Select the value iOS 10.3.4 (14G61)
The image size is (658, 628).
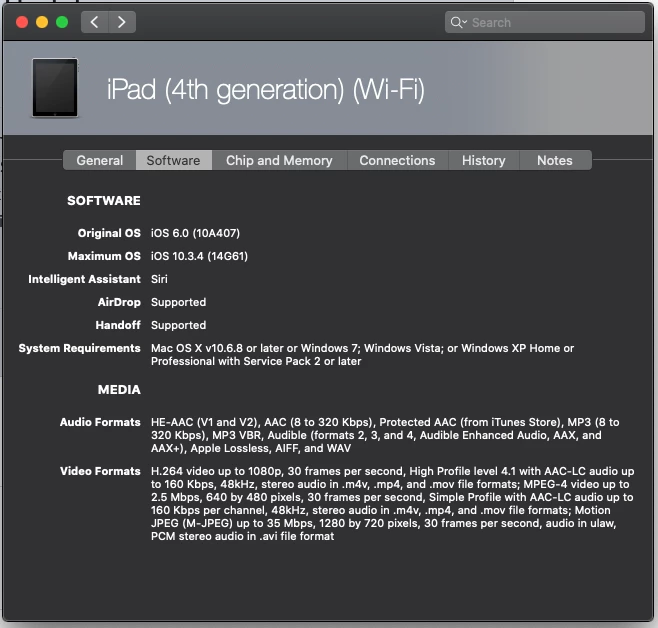(x=199, y=256)
